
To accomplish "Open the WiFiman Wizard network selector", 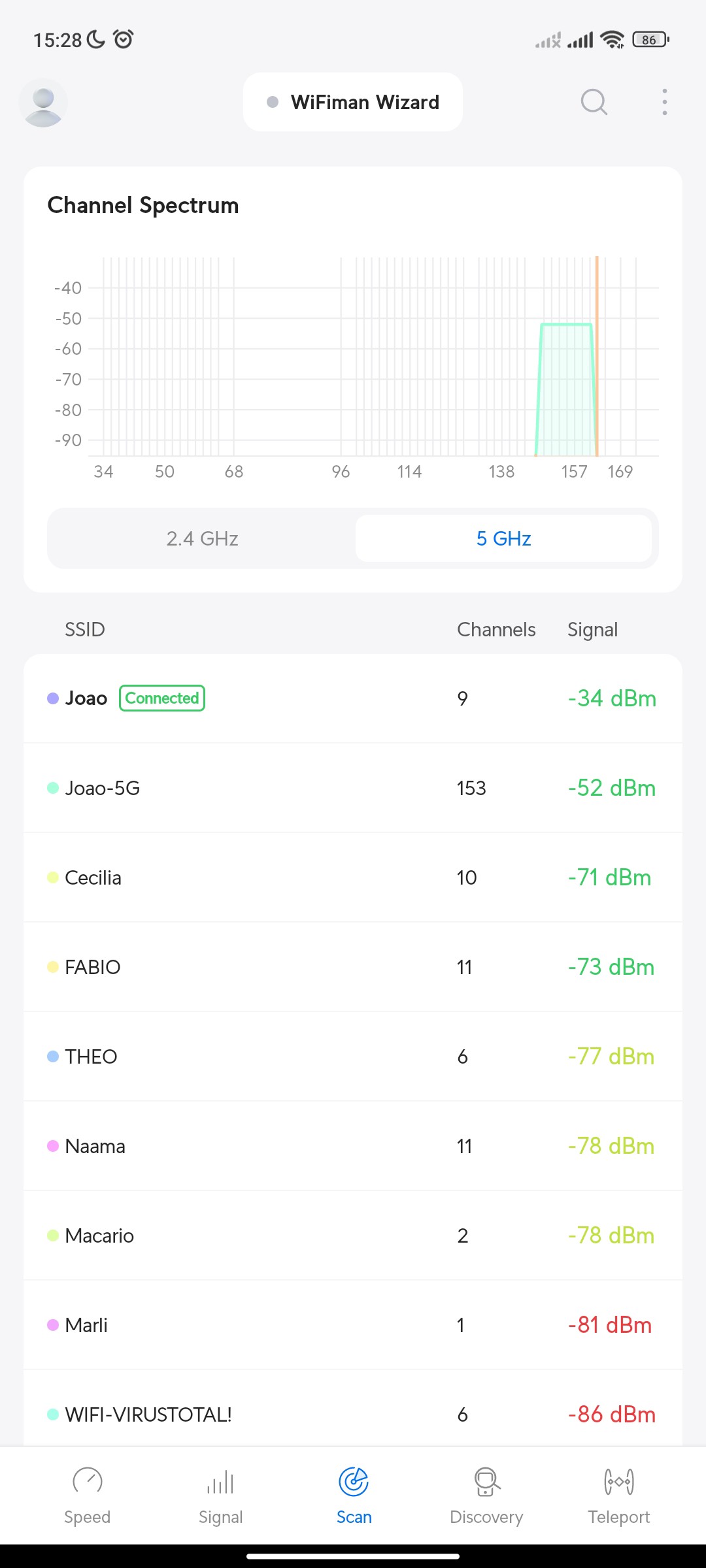I will coord(353,102).
